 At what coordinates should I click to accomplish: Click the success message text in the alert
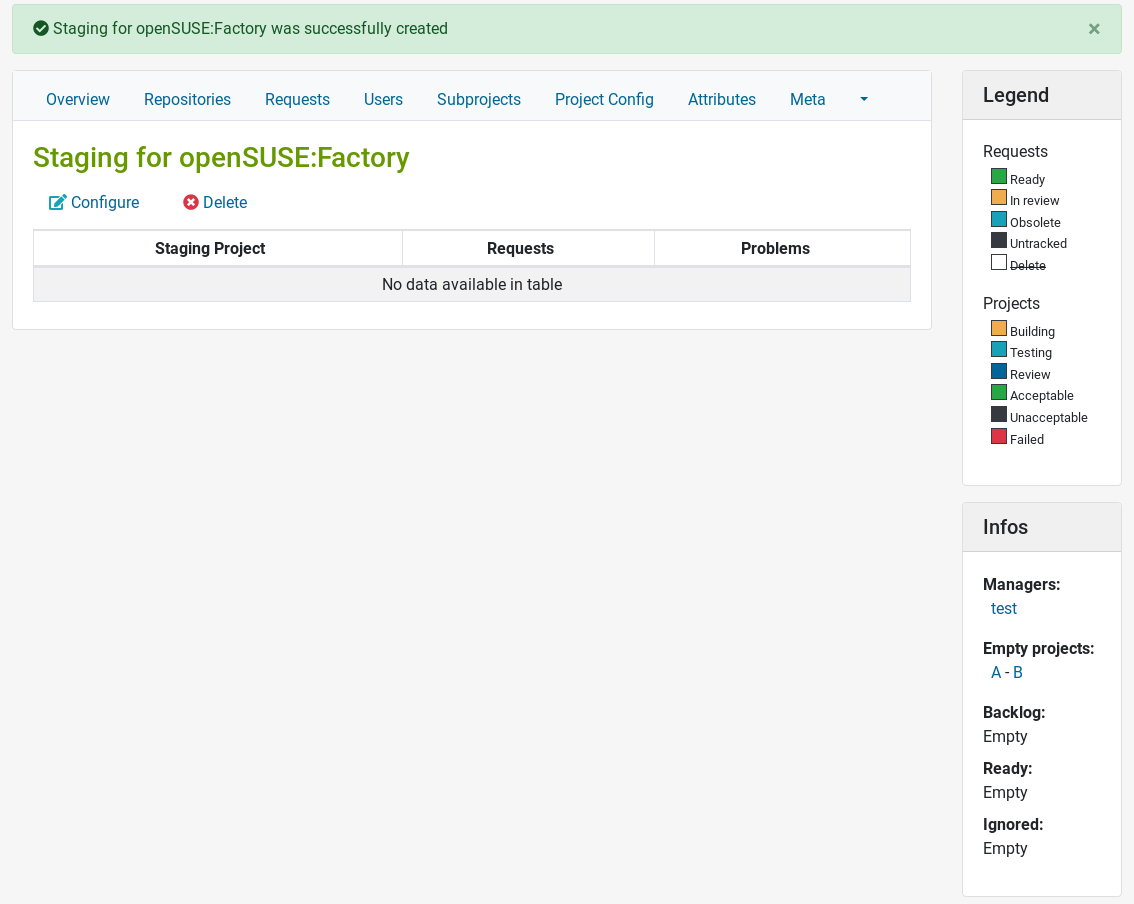pyautogui.click(x=250, y=28)
